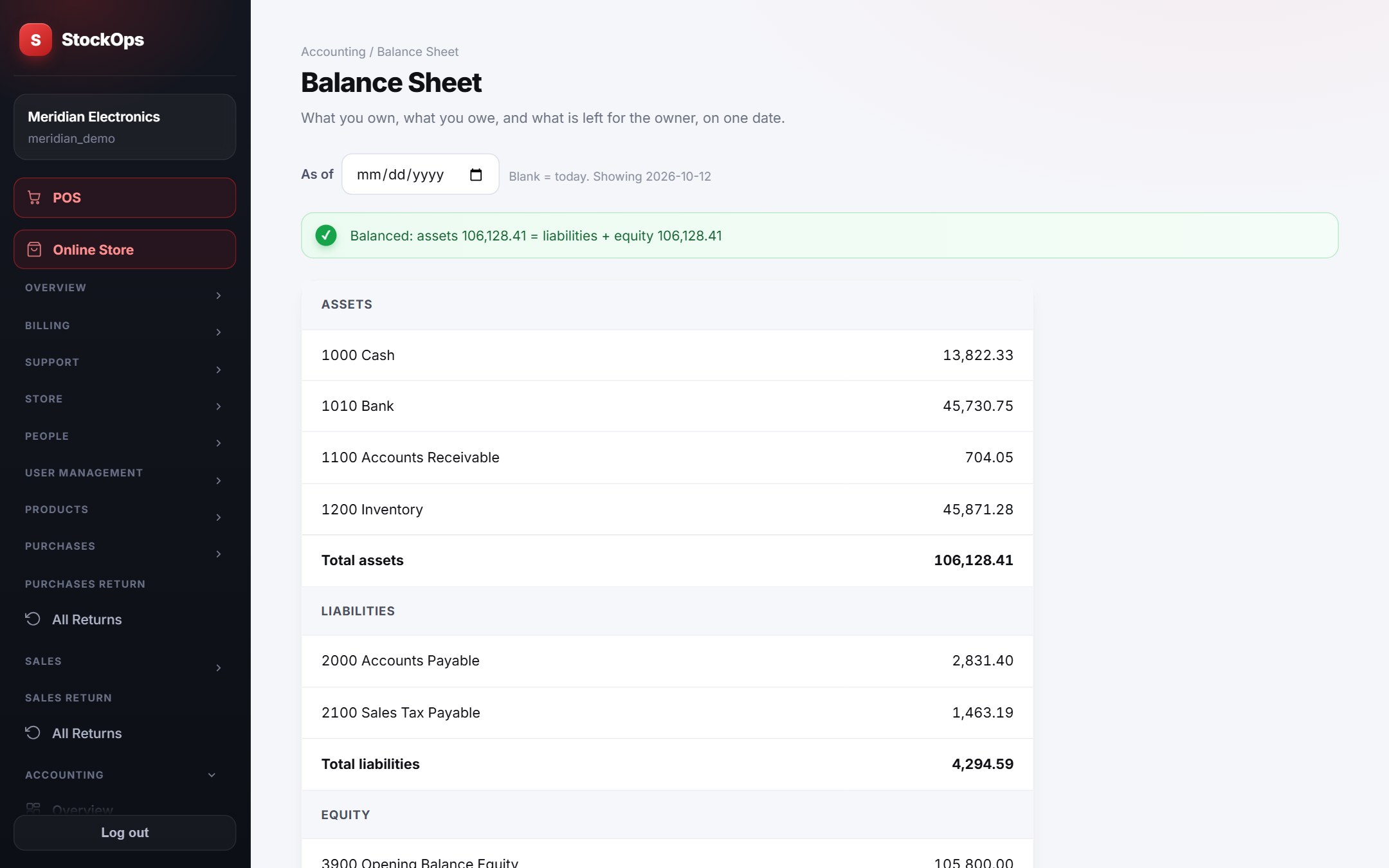
Task: Click the Total assets value 106,128.41
Action: click(974, 560)
